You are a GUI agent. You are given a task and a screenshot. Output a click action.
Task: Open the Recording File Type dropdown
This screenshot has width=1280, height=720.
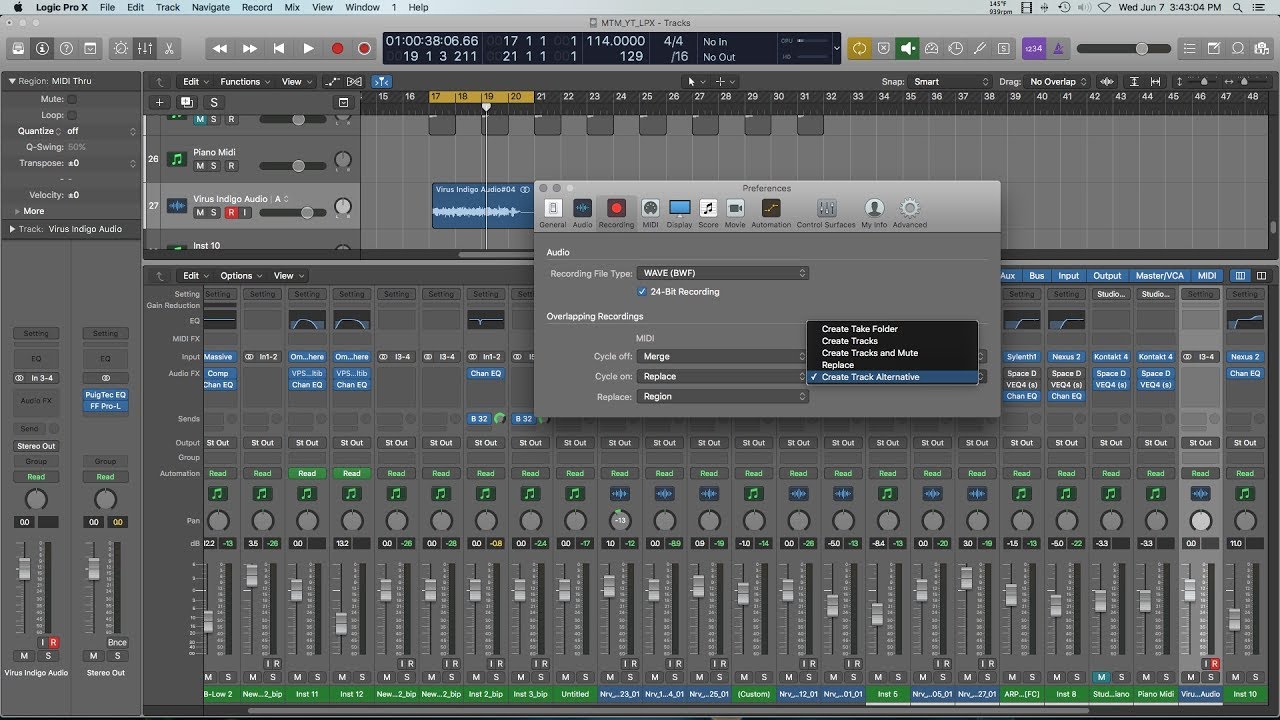pyautogui.click(x=724, y=273)
